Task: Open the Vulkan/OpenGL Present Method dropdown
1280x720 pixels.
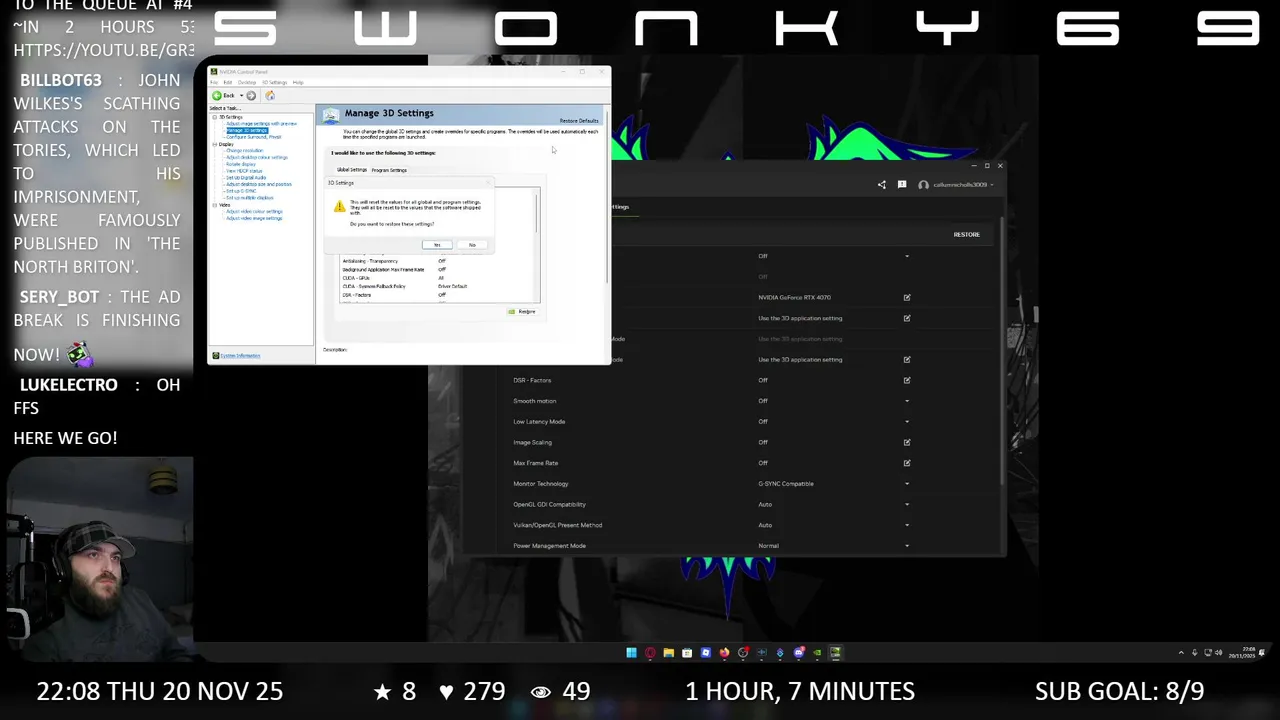Action: pyautogui.click(x=907, y=525)
